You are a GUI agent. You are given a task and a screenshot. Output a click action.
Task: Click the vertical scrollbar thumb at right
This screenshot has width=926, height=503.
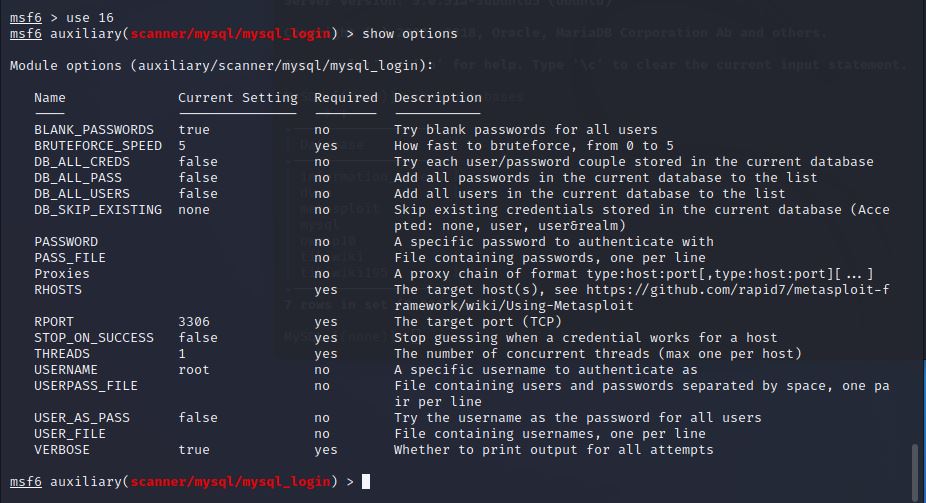coord(915,472)
